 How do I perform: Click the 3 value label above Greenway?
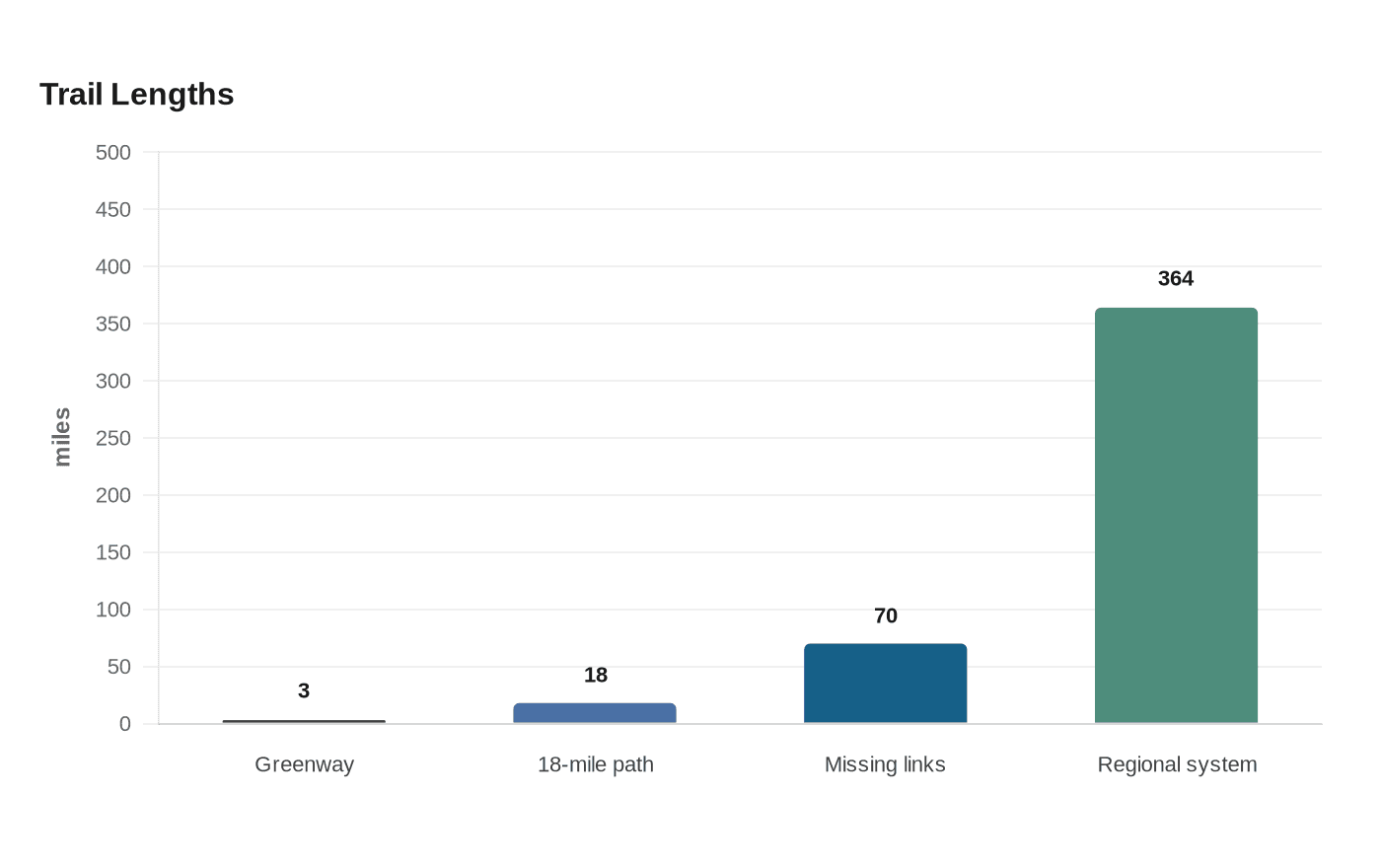pos(304,691)
